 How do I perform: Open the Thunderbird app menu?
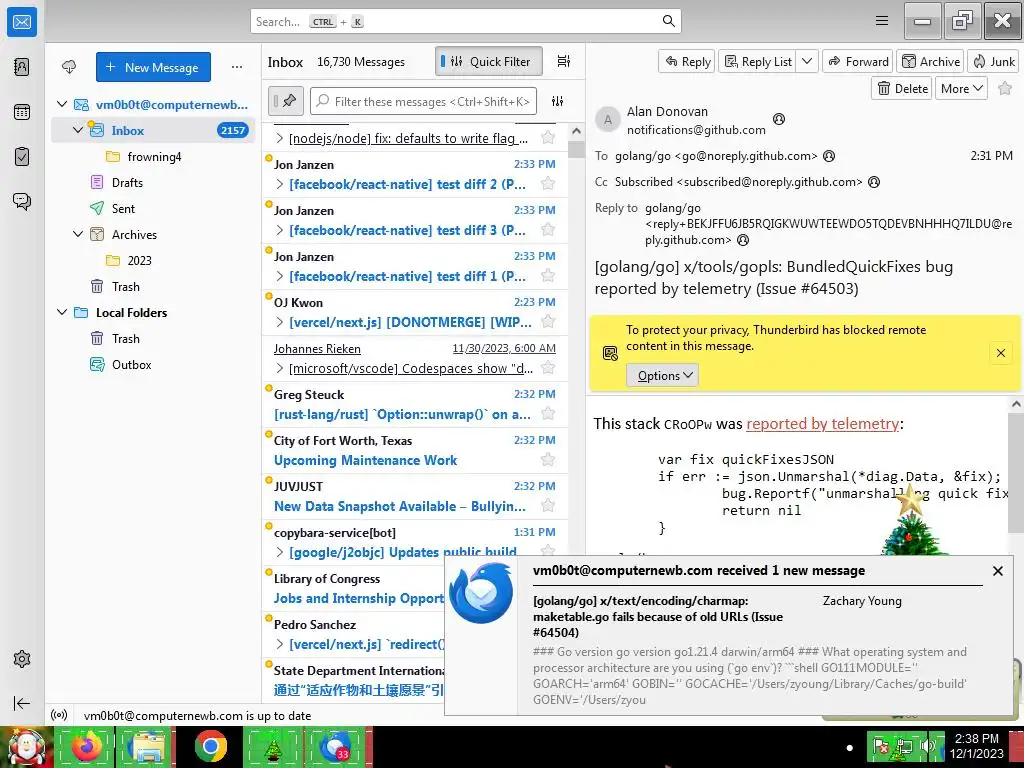882,21
